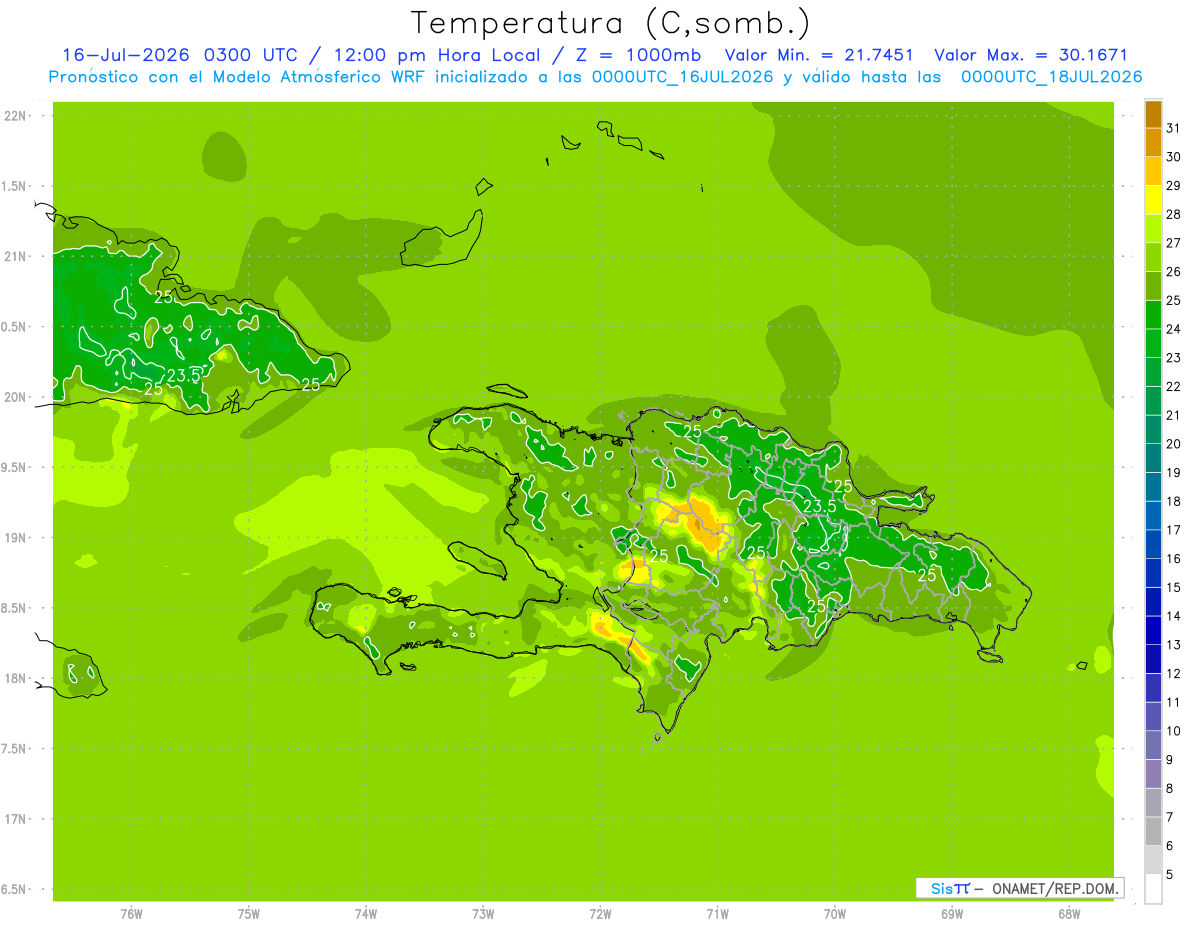Click the '71W' longitude axis label
1200x927 pixels.
coord(718,914)
